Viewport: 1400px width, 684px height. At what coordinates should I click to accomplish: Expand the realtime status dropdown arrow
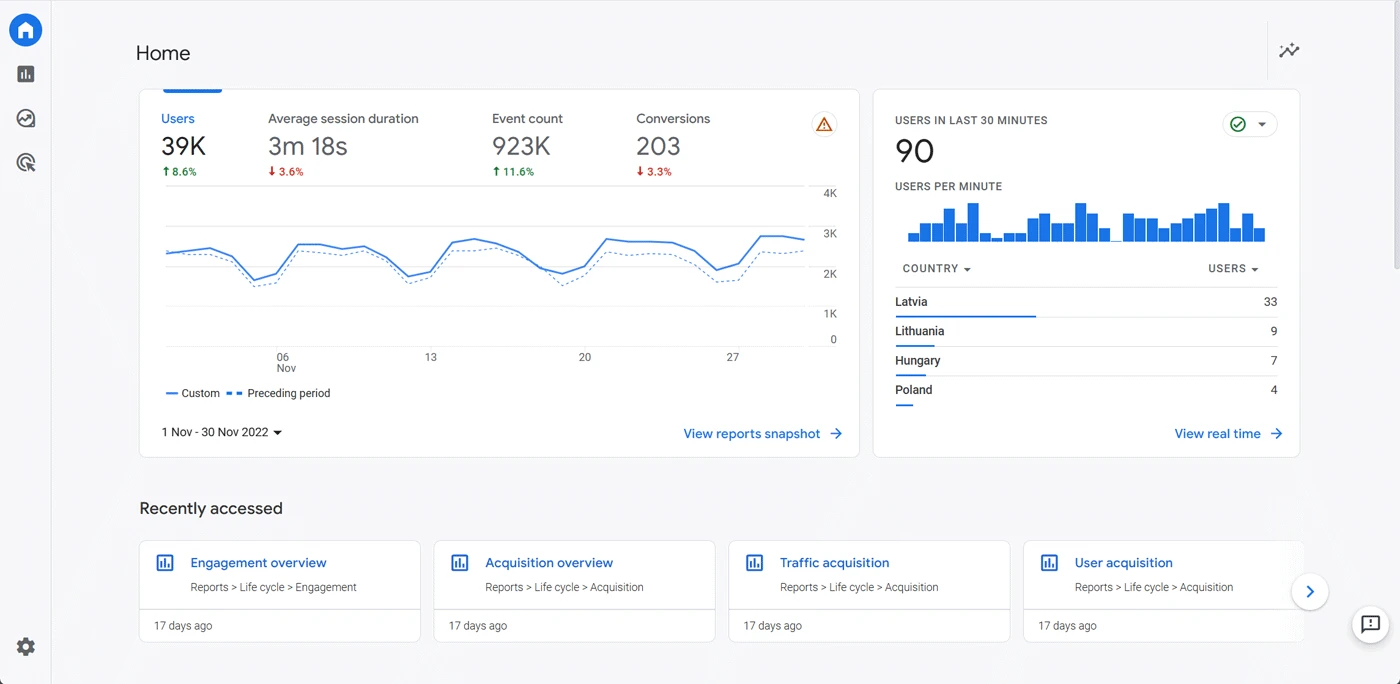1262,125
